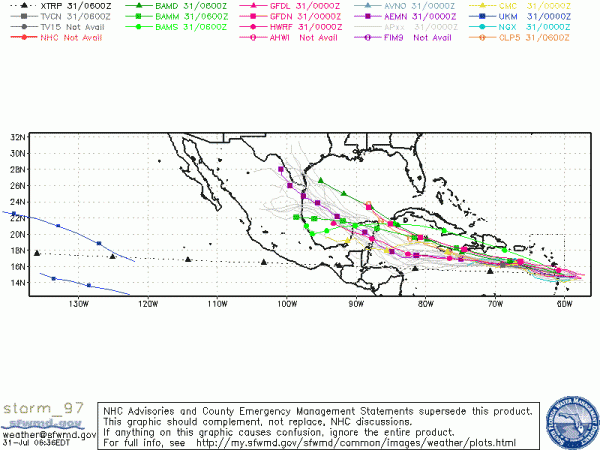
Task: Click the BAMM green square legend marker
Action: pyautogui.click(x=139, y=16)
